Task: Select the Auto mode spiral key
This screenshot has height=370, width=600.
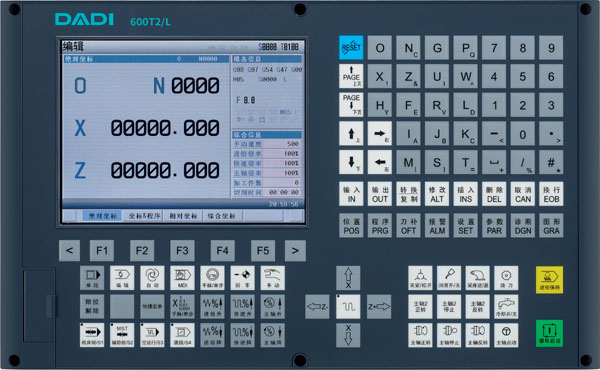Action: coord(152,278)
